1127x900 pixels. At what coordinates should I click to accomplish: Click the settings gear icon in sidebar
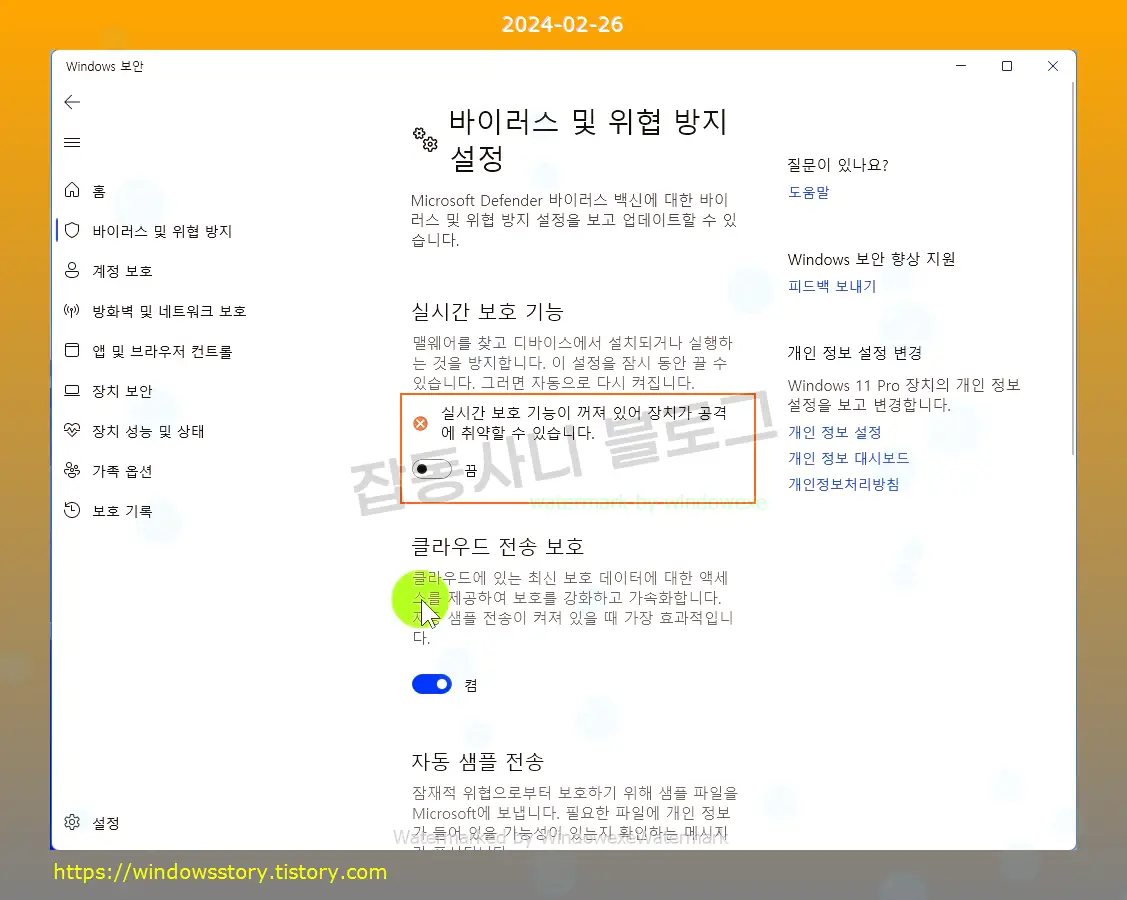(x=72, y=822)
